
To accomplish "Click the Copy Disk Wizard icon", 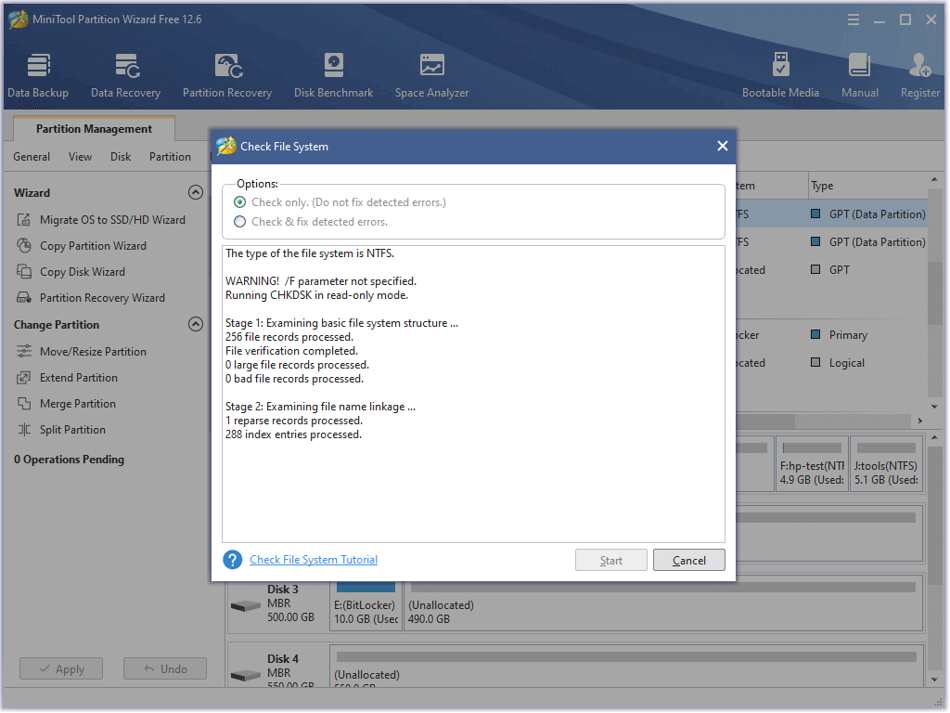I will [x=24, y=271].
